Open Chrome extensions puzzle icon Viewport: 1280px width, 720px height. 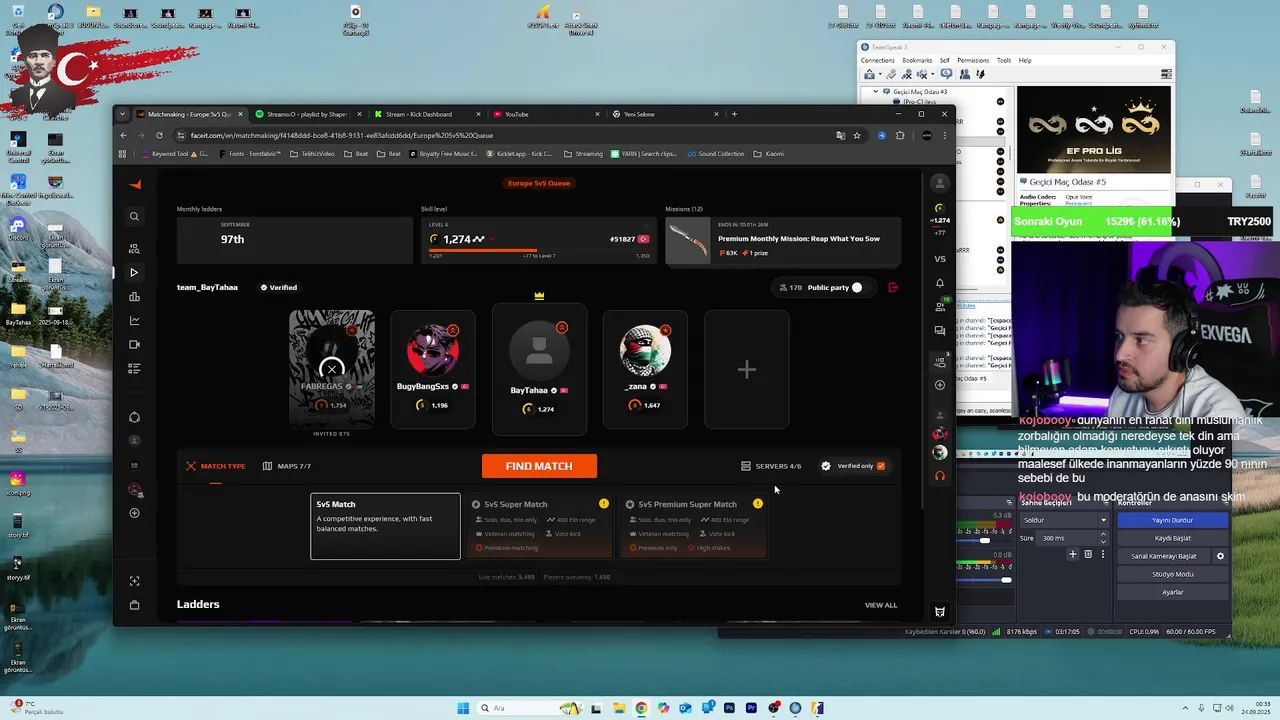coord(900,135)
